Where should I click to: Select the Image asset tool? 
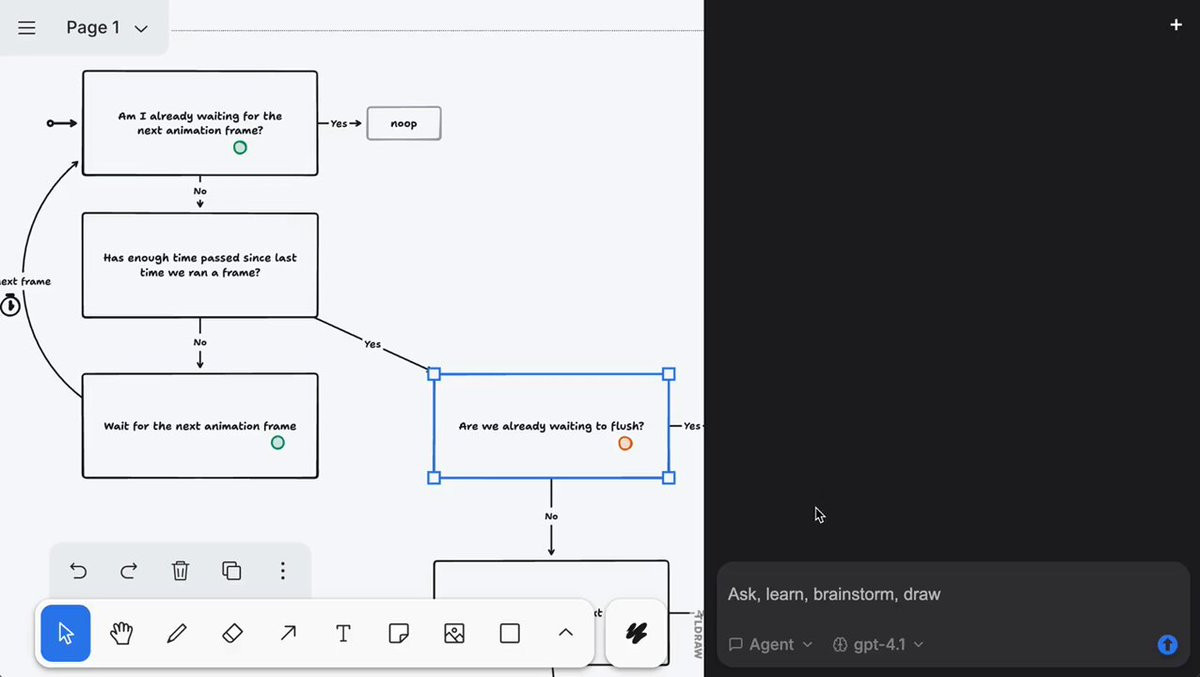(x=454, y=633)
